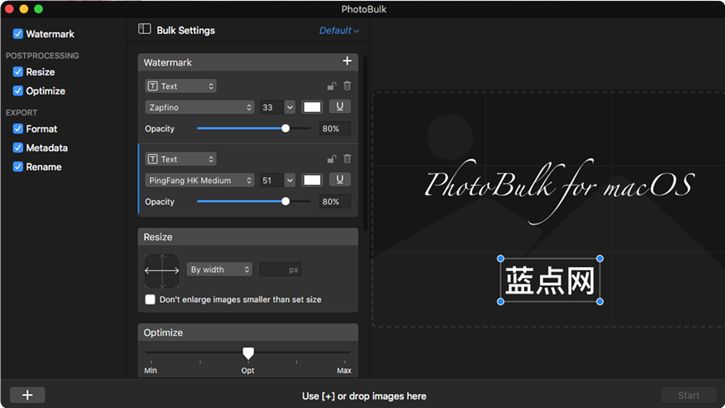Screen dimensions: 725x408
Task: Select the bottom-right handle of the Chinese watermark
Action: (600, 302)
